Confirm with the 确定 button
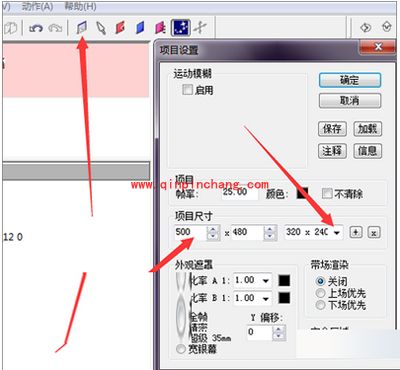 [x=350, y=80]
